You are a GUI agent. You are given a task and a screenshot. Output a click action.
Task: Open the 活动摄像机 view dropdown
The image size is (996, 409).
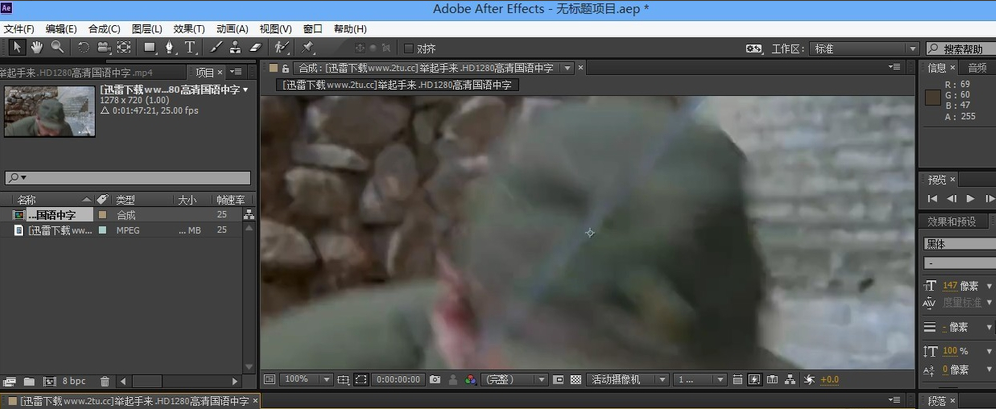tap(628, 380)
